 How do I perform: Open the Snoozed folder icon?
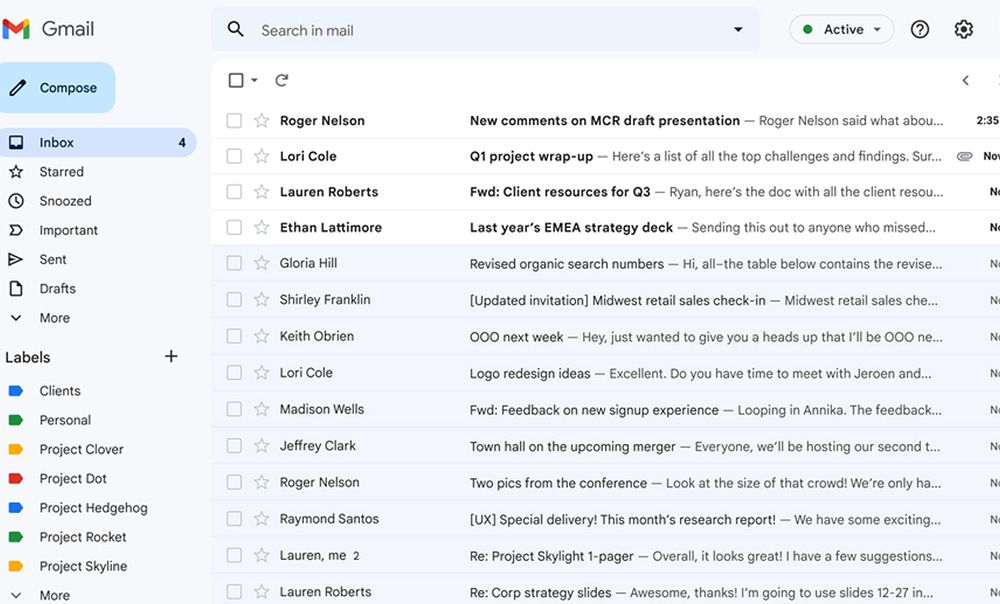17,200
